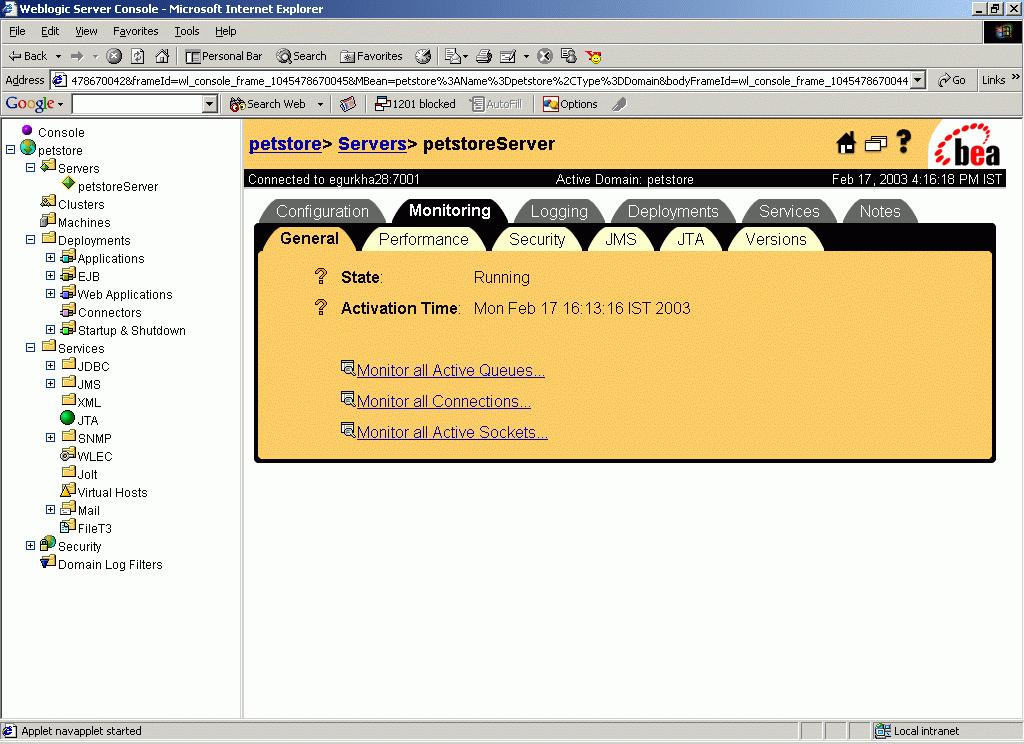Open the Performance sub-tab
The height and width of the screenshot is (744, 1024).
423,239
